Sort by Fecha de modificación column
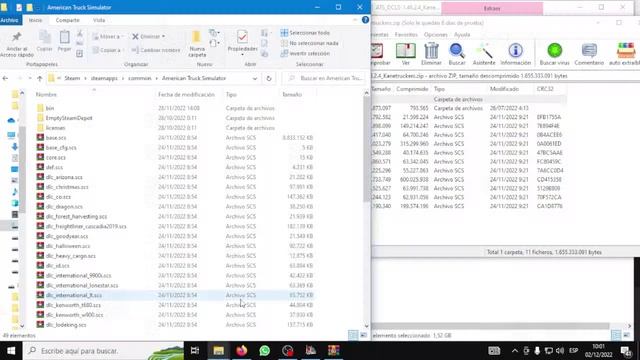The image size is (640, 360). (x=186, y=95)
